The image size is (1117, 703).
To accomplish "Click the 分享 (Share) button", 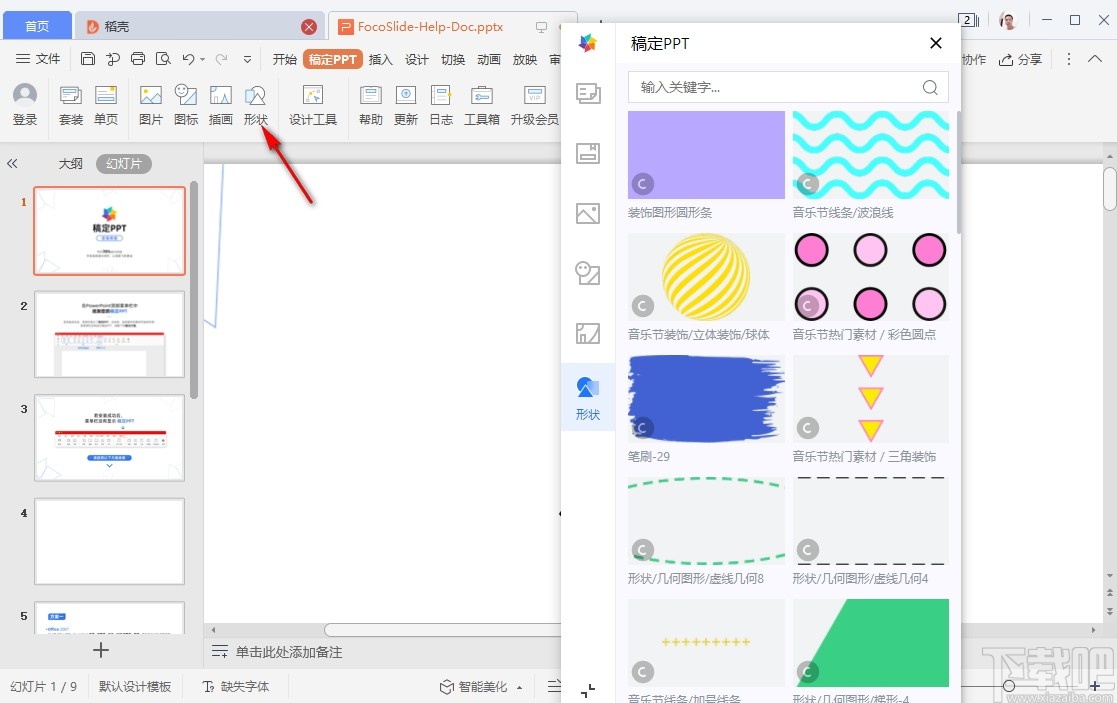I will click(x=1019, y=59).
